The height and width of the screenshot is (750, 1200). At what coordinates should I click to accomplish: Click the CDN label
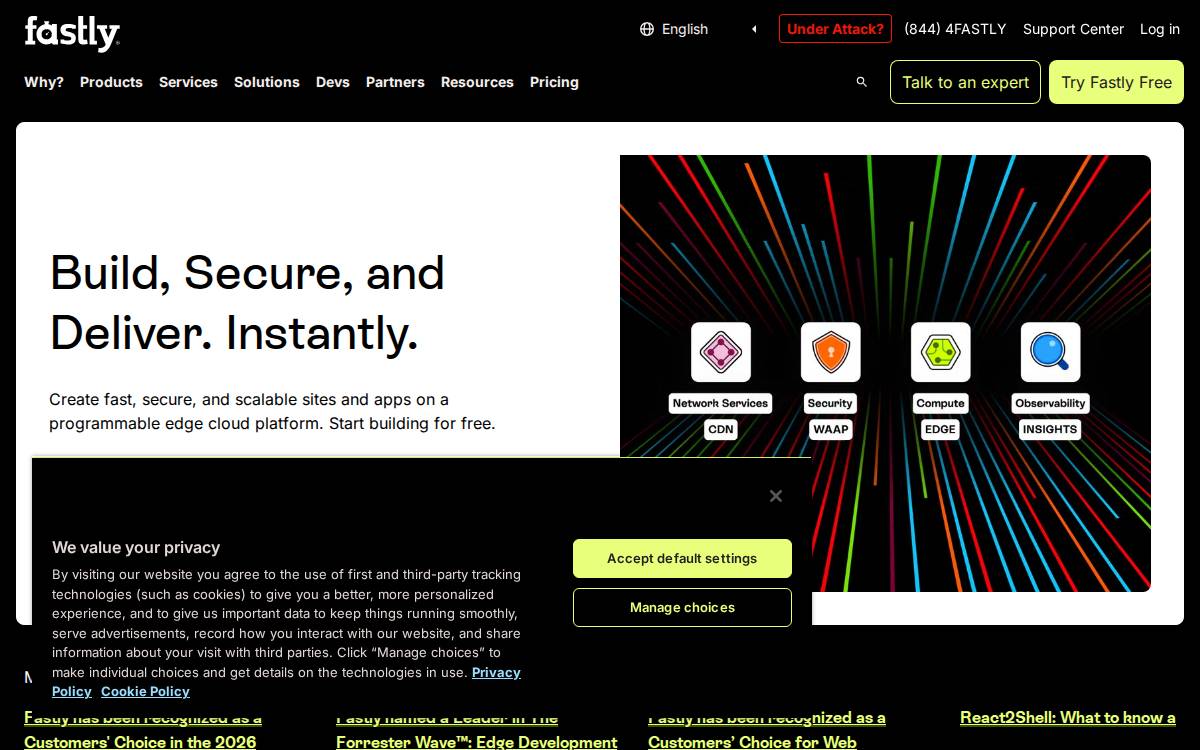point(720,429)
